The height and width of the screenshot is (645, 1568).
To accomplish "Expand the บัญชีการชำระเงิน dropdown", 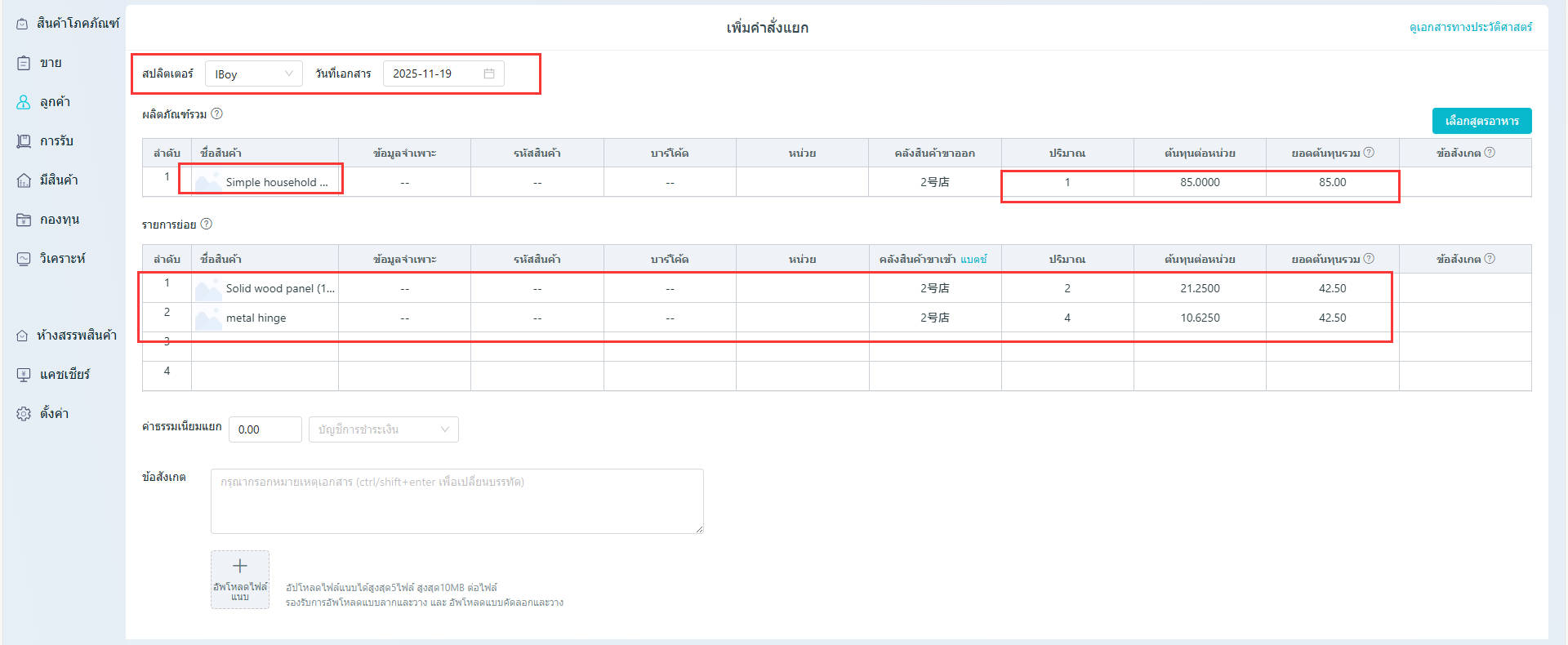I will point(383,429).
